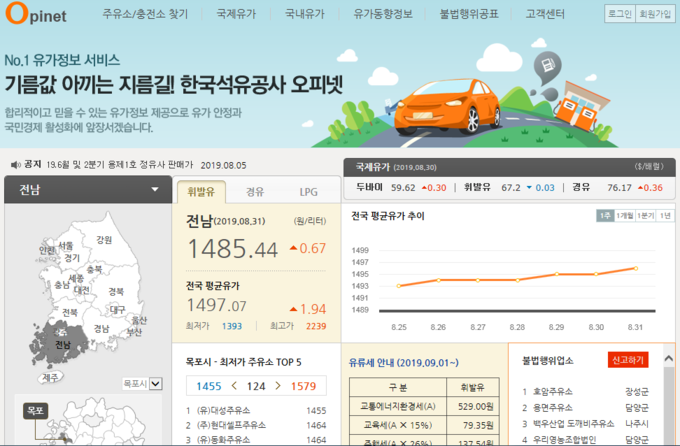Image resolution: width=680 pixels, height=446 pixels.
Task: Click the 8.29 data point on chart
Action: (557, 274)
